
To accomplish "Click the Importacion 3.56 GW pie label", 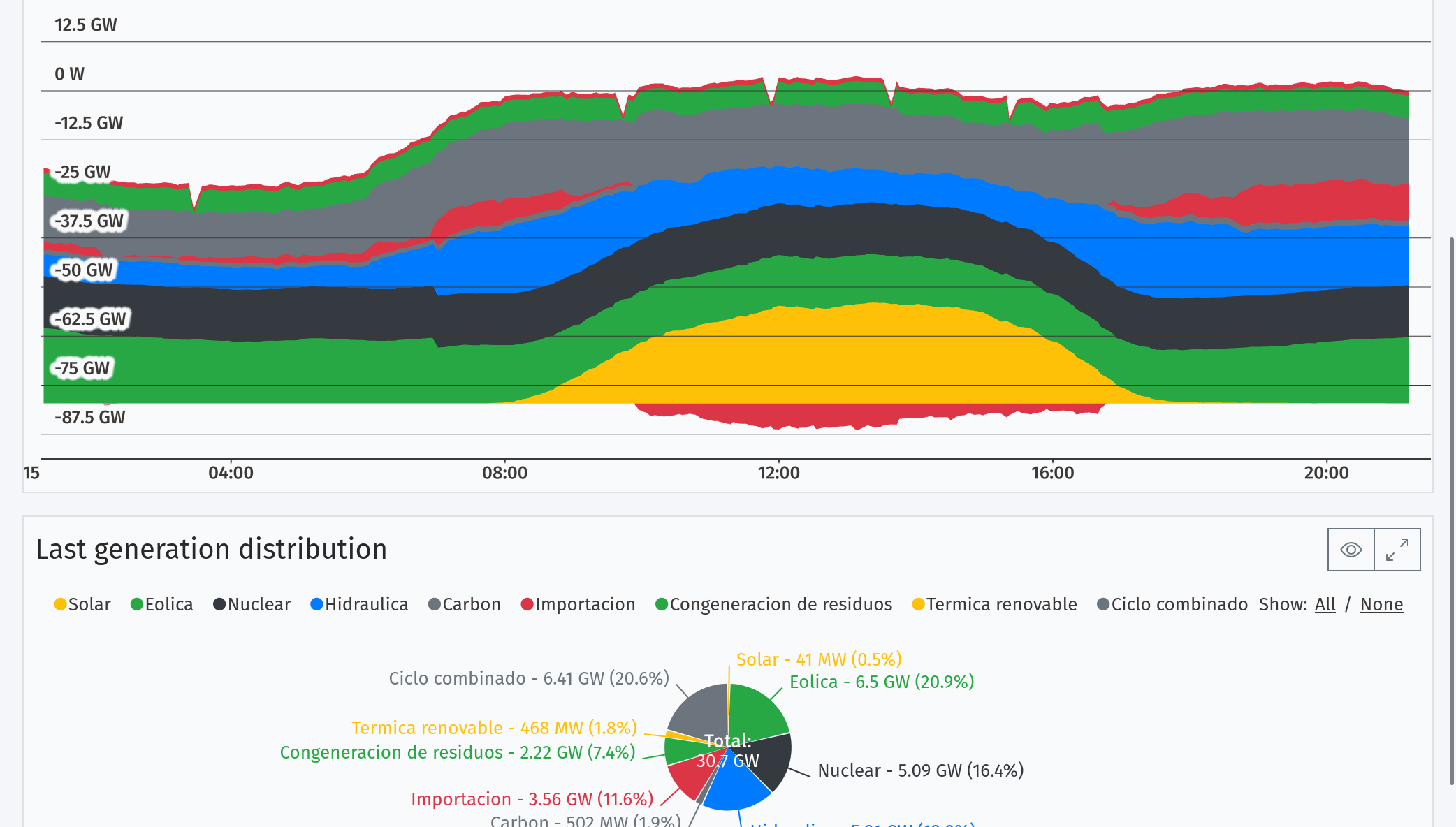I will [532, 799].
